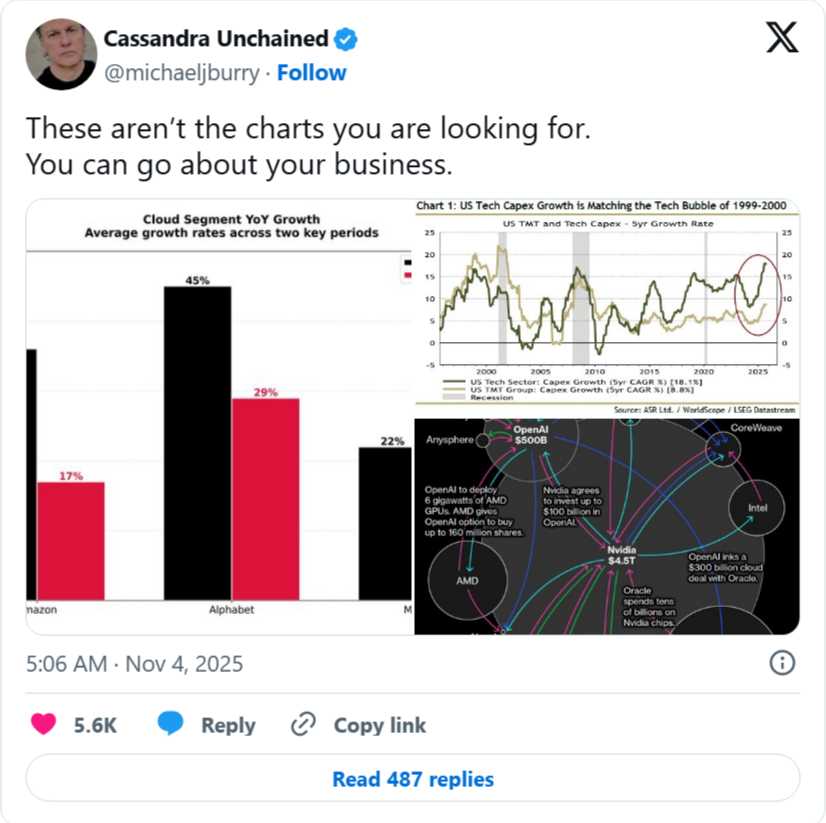Image resolution: width=826 pixels, height=823 pixels.
Task: Open the Nvidia OpenAI network diagram image
Action: 607,526
